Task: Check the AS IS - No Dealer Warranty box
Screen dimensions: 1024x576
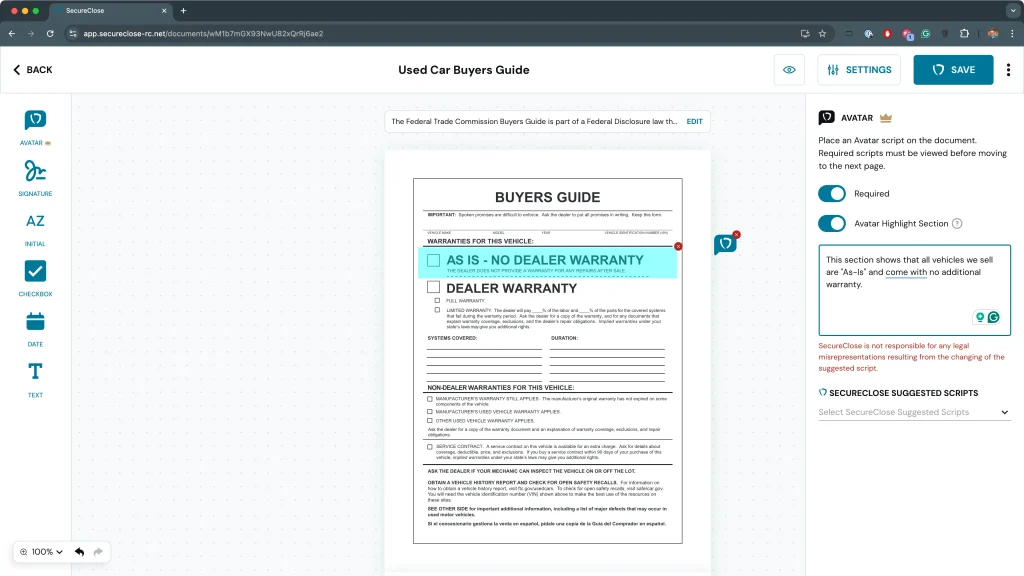Action: click(434, 261)
